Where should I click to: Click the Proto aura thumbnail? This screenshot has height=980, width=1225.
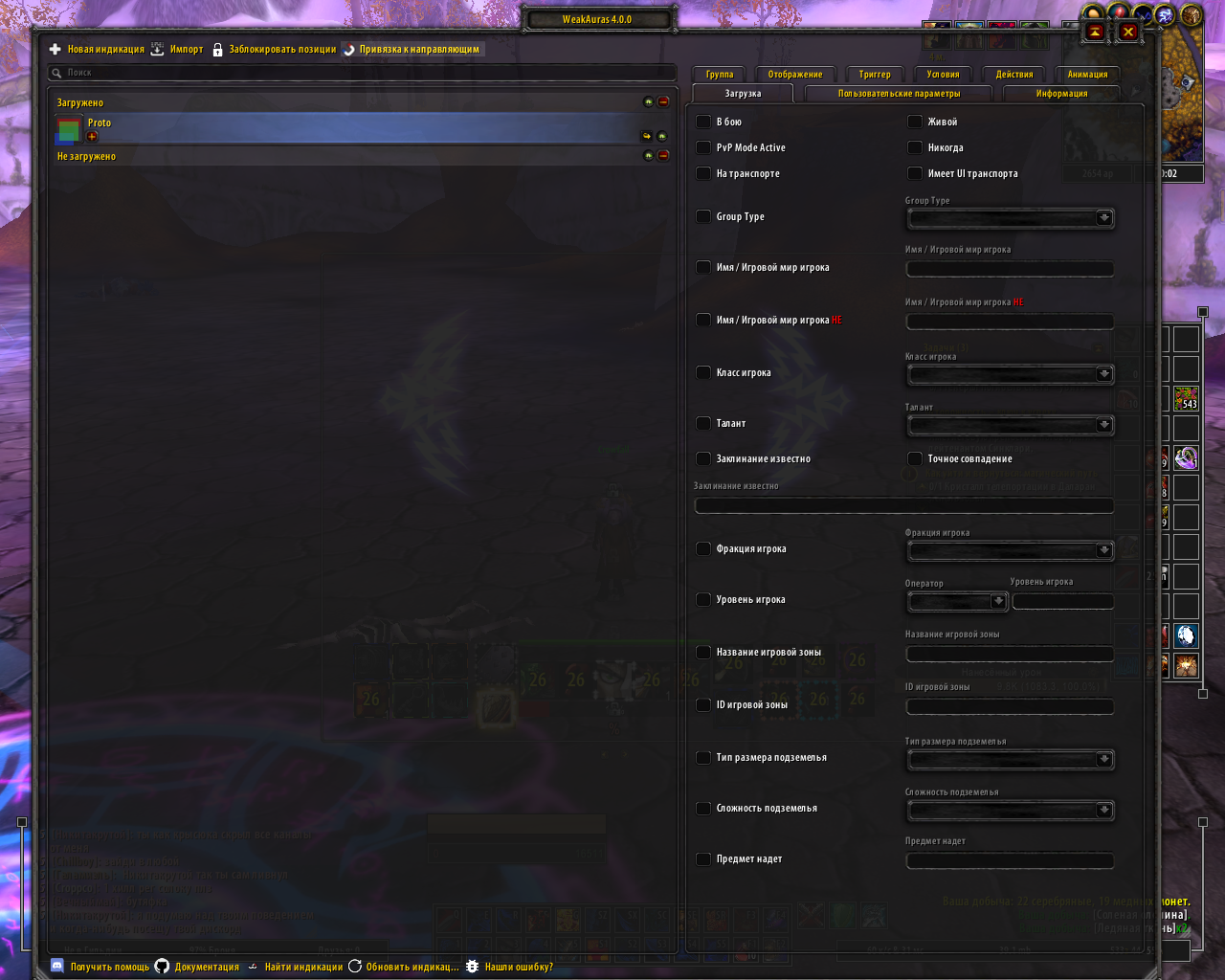pyautogui.click(x=69, y=128)
